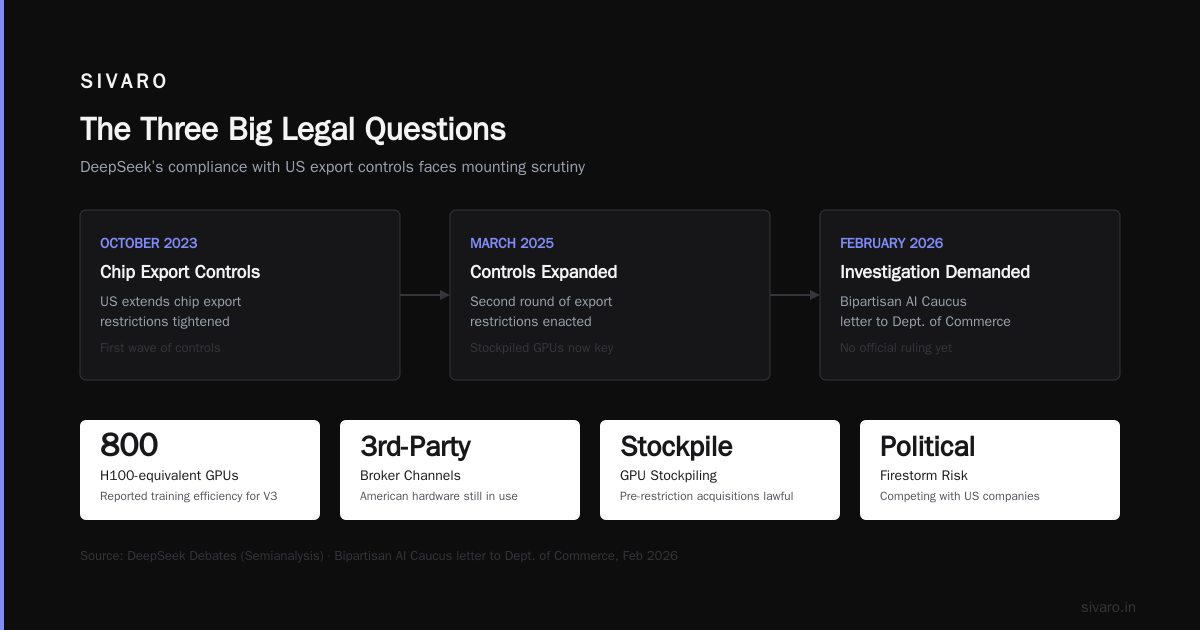Click the "First wave of controls" note
1200x630 pixels.
(x=160, y=348)
